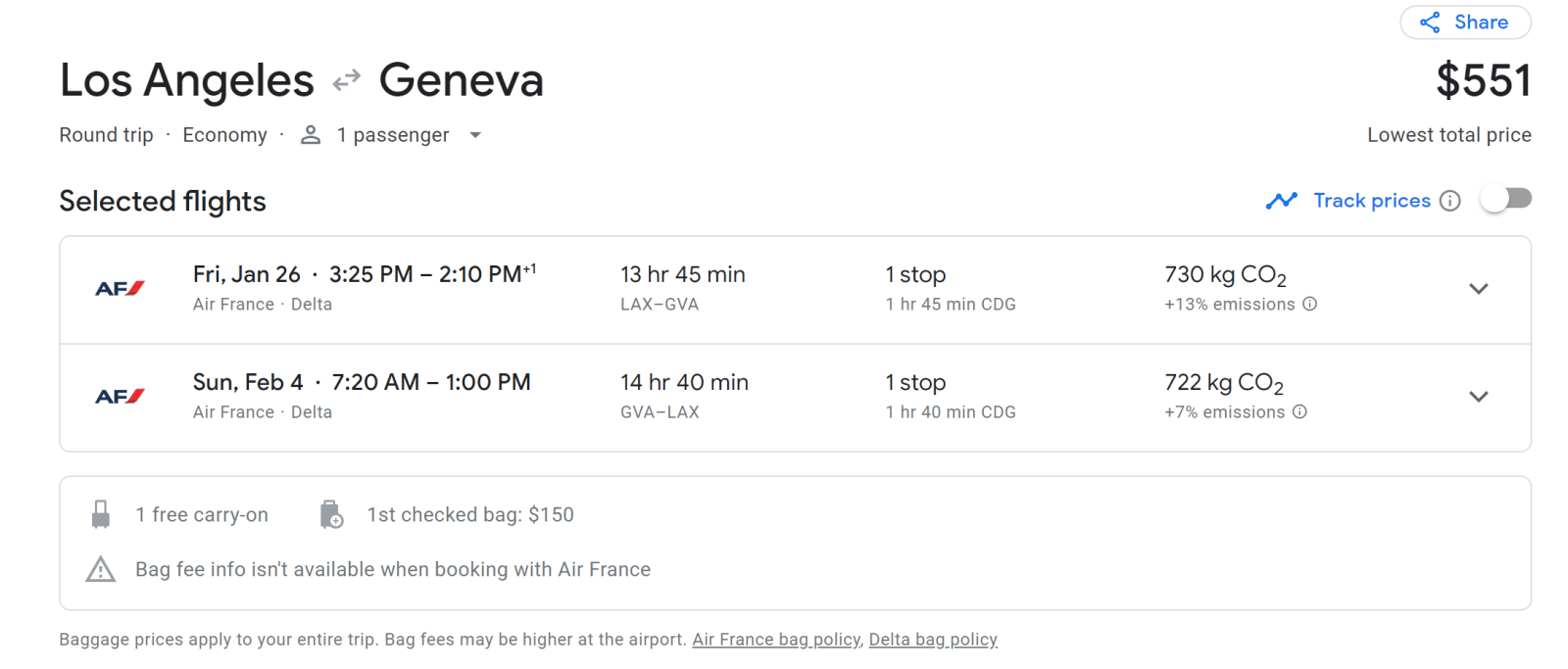
Task: Open the 1 passenger dropdown arrow
Action: click(x=475, y=135)
